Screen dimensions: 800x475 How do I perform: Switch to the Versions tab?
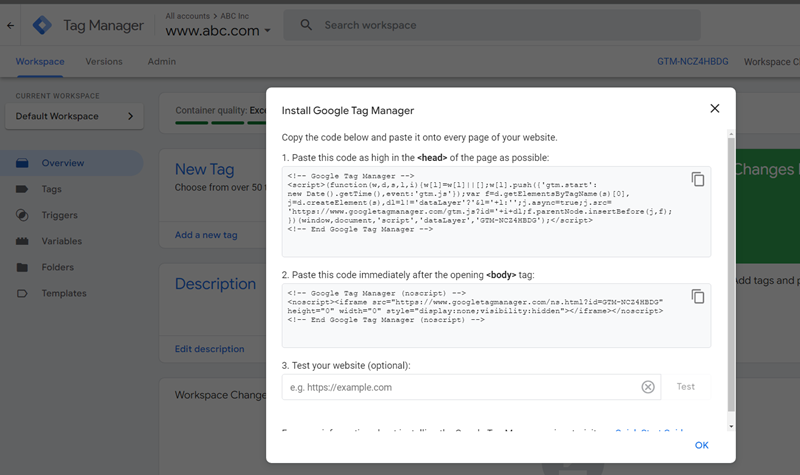pos(104,61)
